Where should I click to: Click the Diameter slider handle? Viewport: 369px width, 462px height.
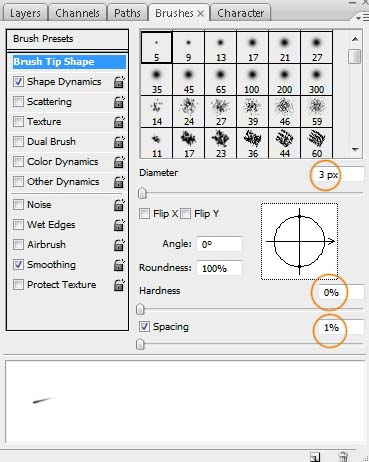[x=142, y=193]
